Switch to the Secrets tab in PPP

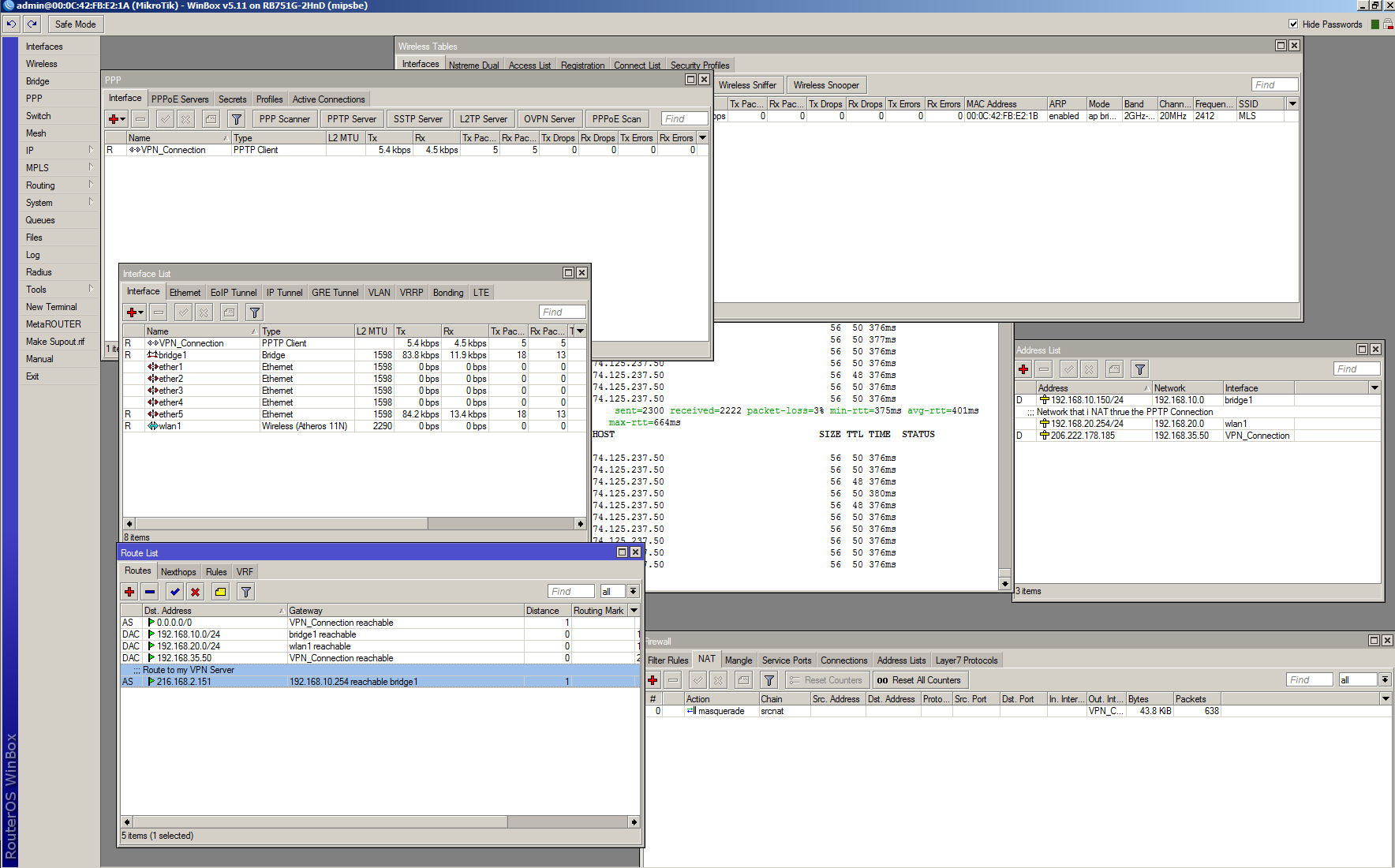tap(232, 99)
